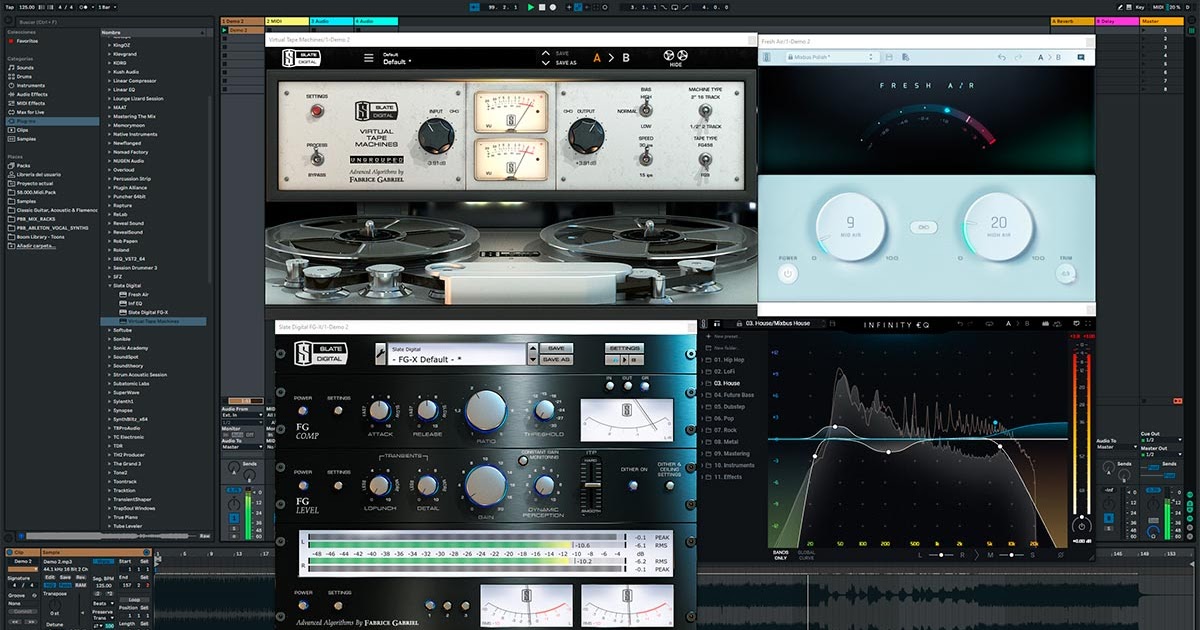Select the 2 MIDI track header
1200x630 pixels.
click(x=287, y=19)
